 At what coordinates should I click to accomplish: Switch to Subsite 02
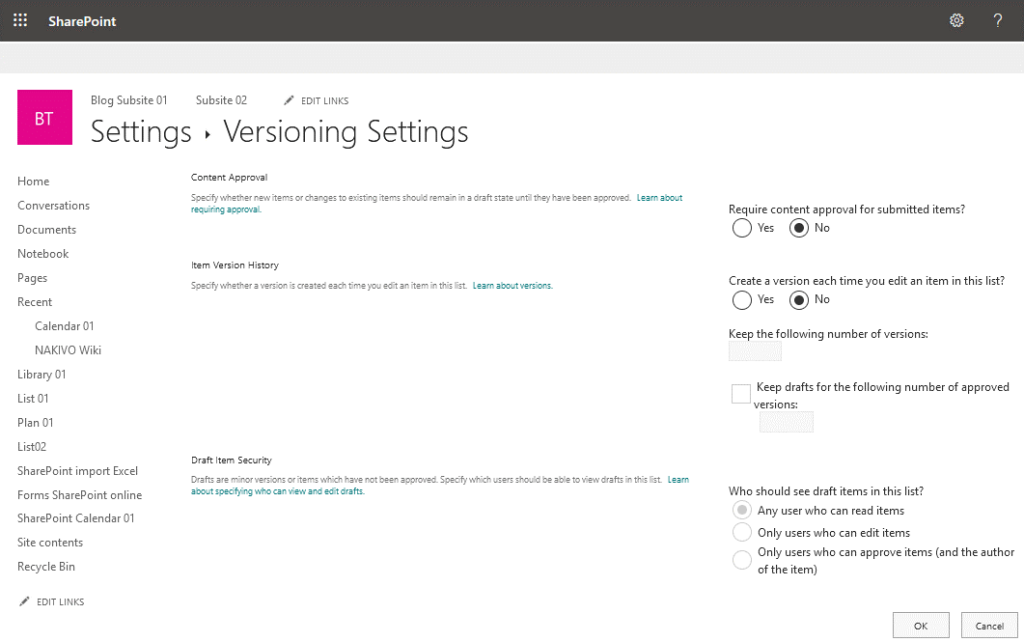point(221,100)
